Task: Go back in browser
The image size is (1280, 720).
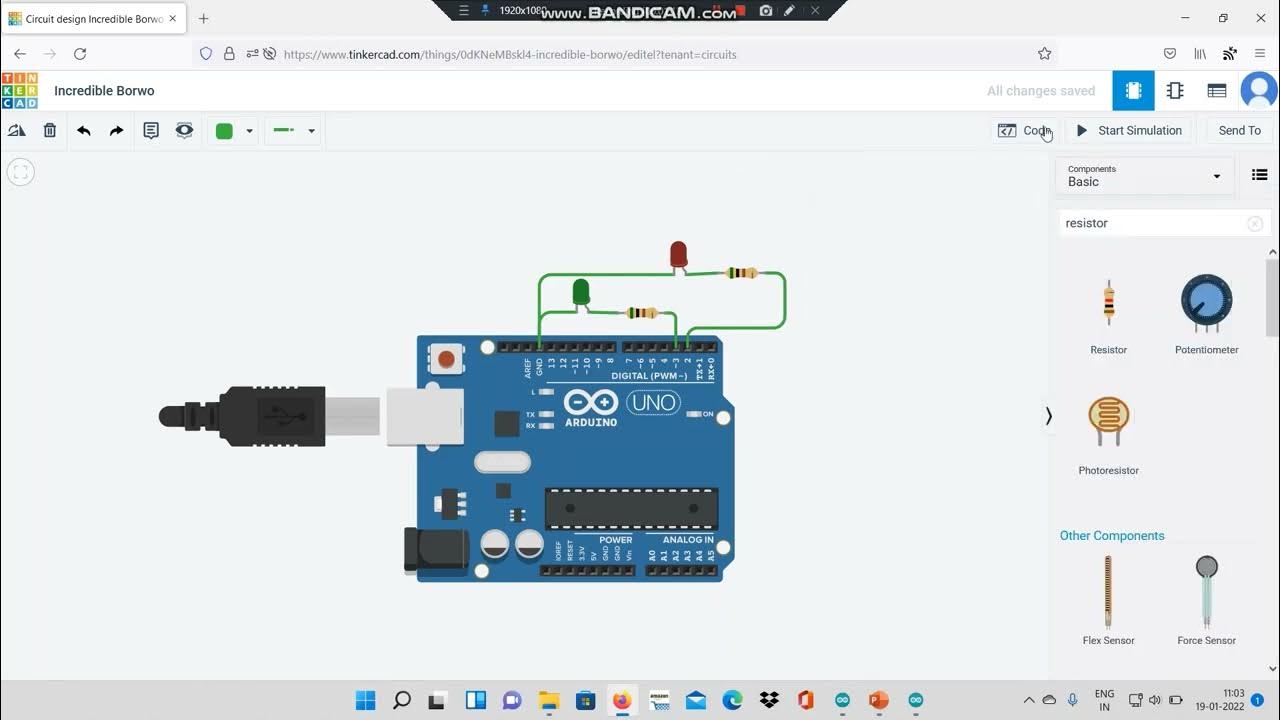Action: click(x=20, y=54)
